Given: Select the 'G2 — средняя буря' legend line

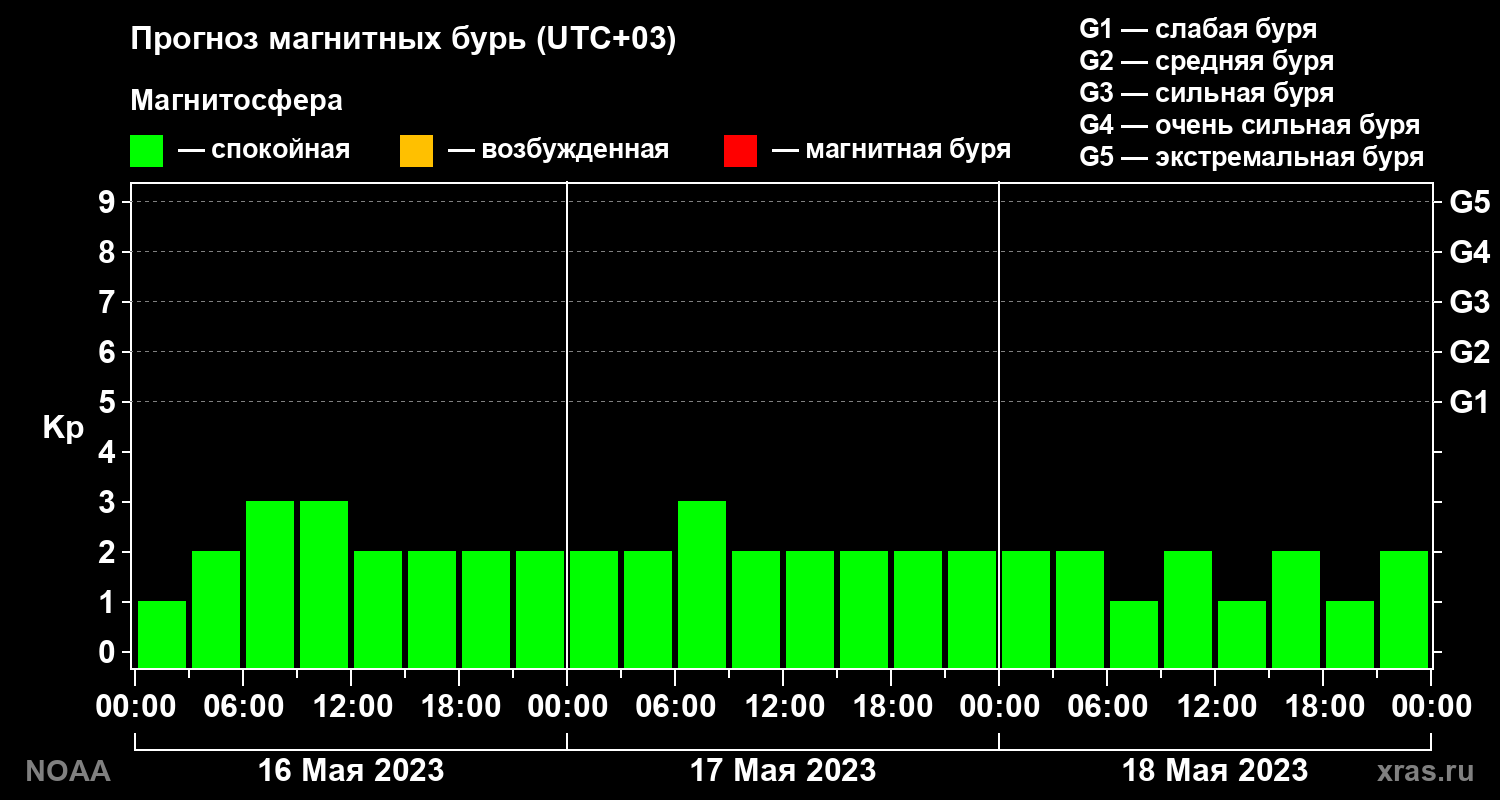Looking at the screenshot, I should point(1206,61).
